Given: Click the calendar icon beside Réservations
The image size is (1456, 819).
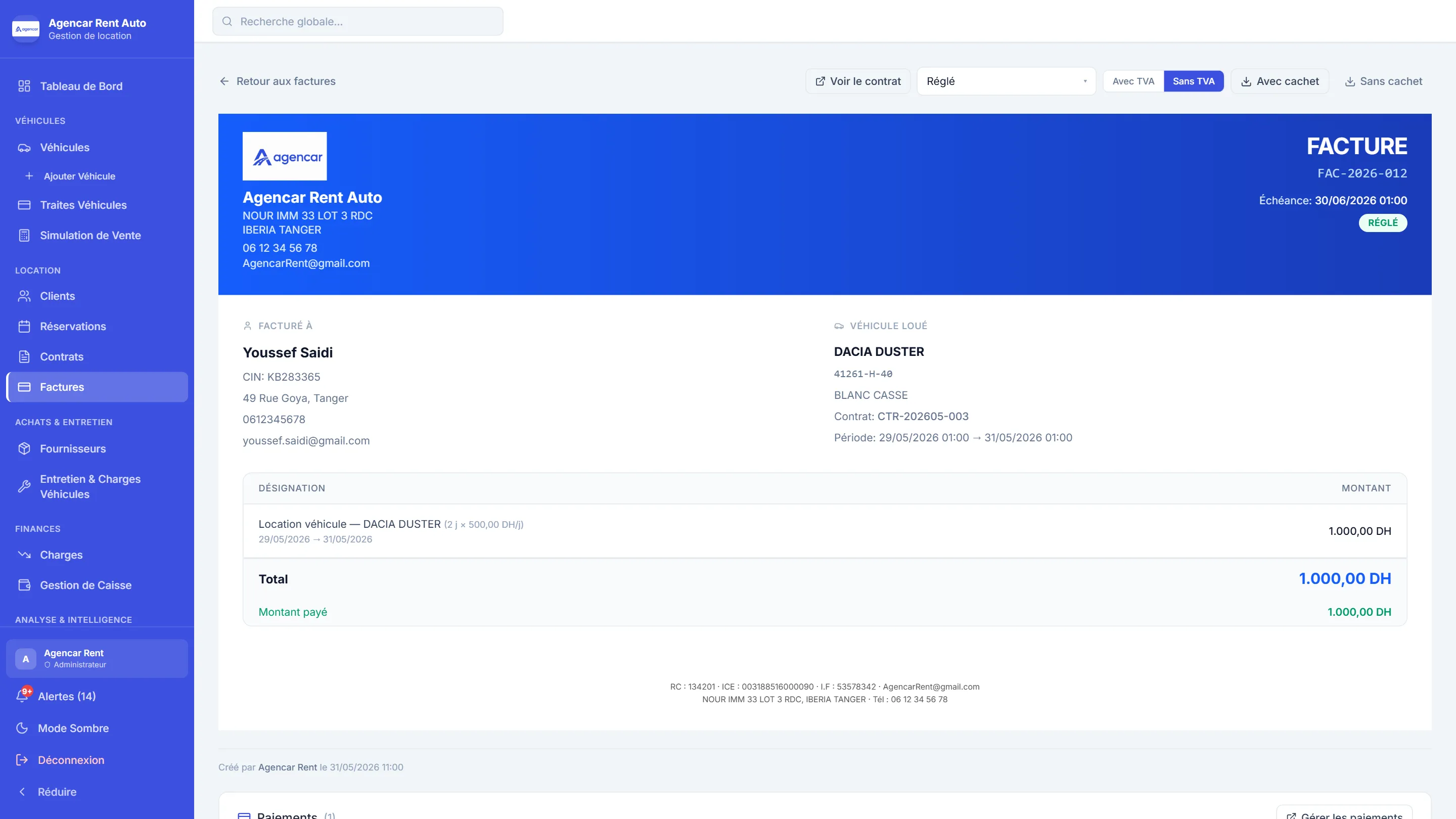Looking at the screenshot, I should click(24, 327).
